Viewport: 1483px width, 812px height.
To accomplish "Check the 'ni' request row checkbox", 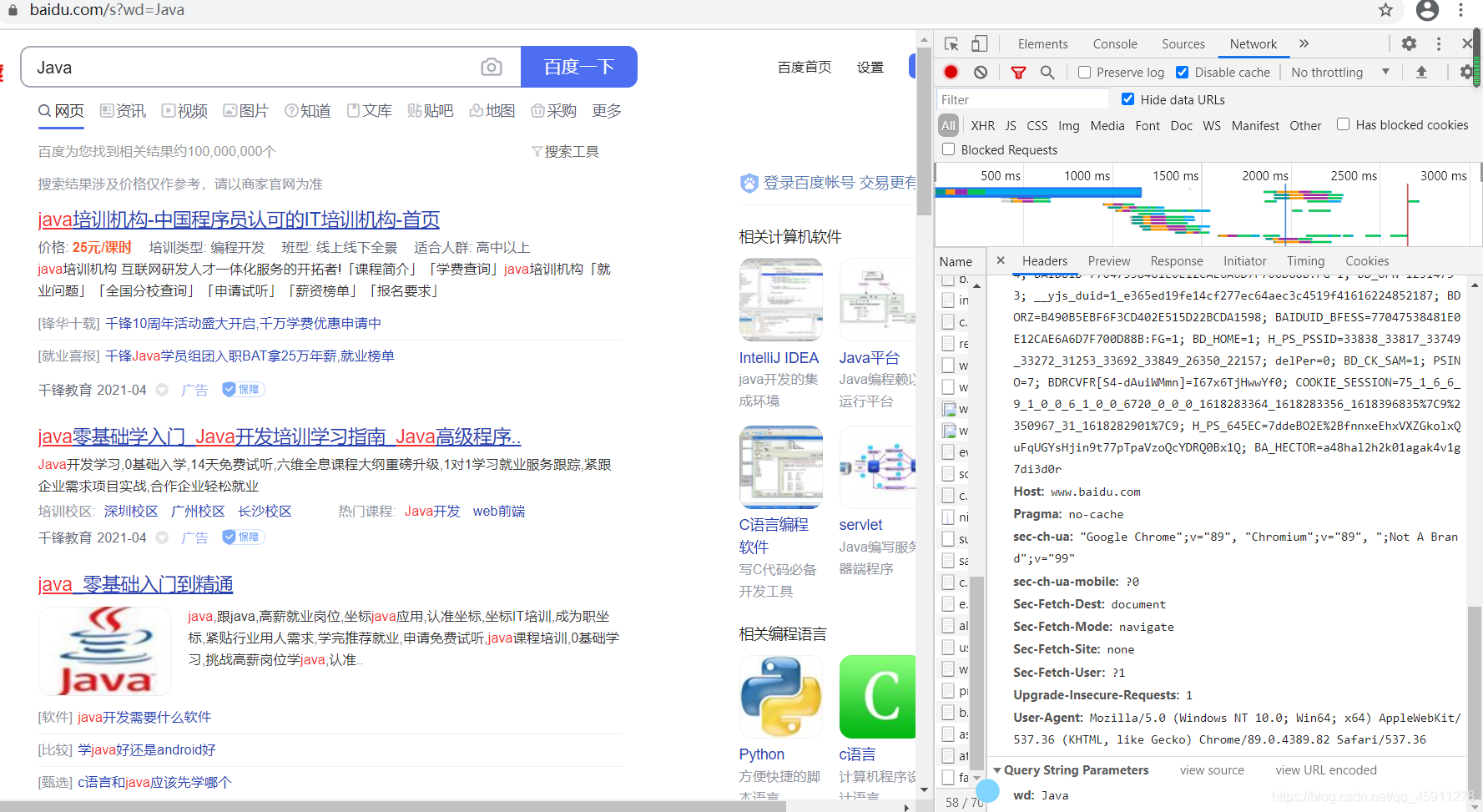I will click(948, 517).
